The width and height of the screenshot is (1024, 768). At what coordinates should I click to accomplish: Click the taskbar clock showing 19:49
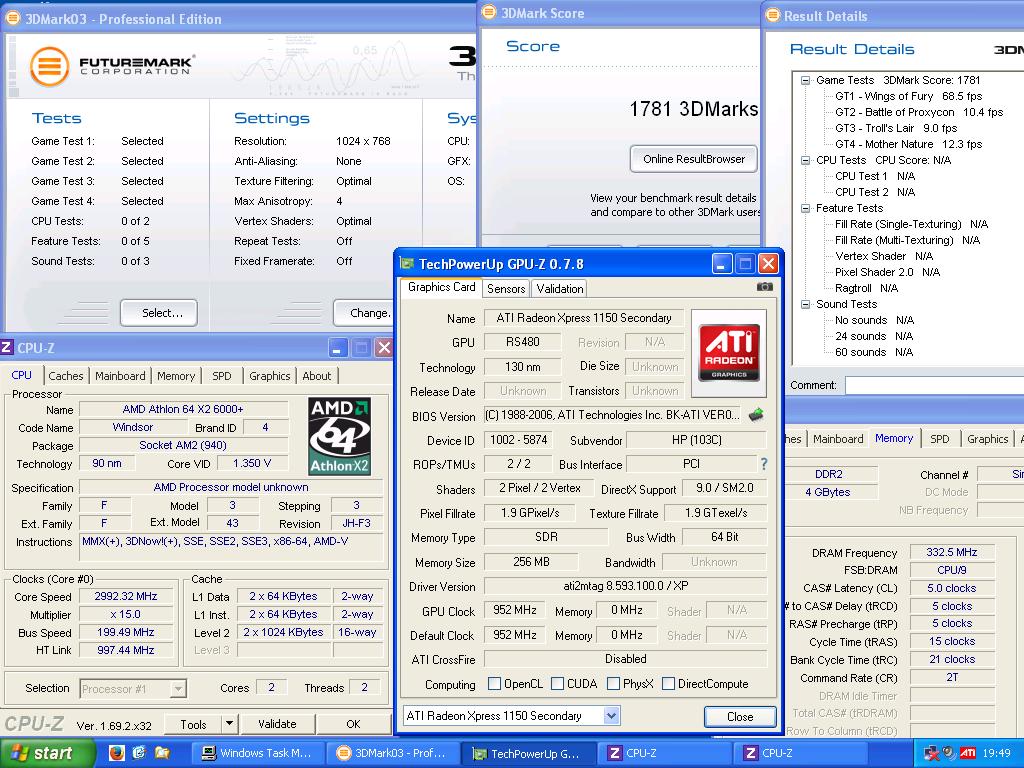(996, 753)
